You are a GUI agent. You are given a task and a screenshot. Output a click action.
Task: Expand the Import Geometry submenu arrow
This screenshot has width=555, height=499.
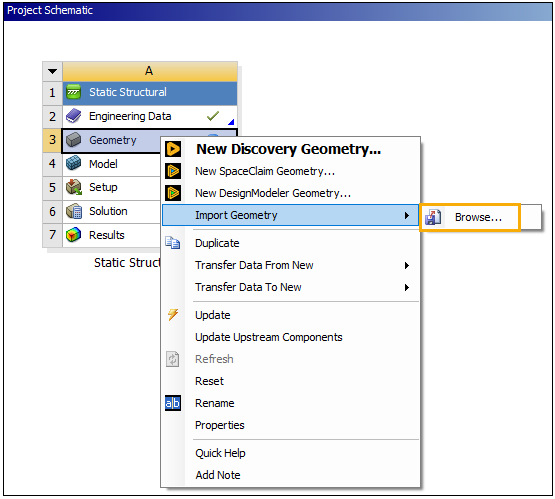407,215
